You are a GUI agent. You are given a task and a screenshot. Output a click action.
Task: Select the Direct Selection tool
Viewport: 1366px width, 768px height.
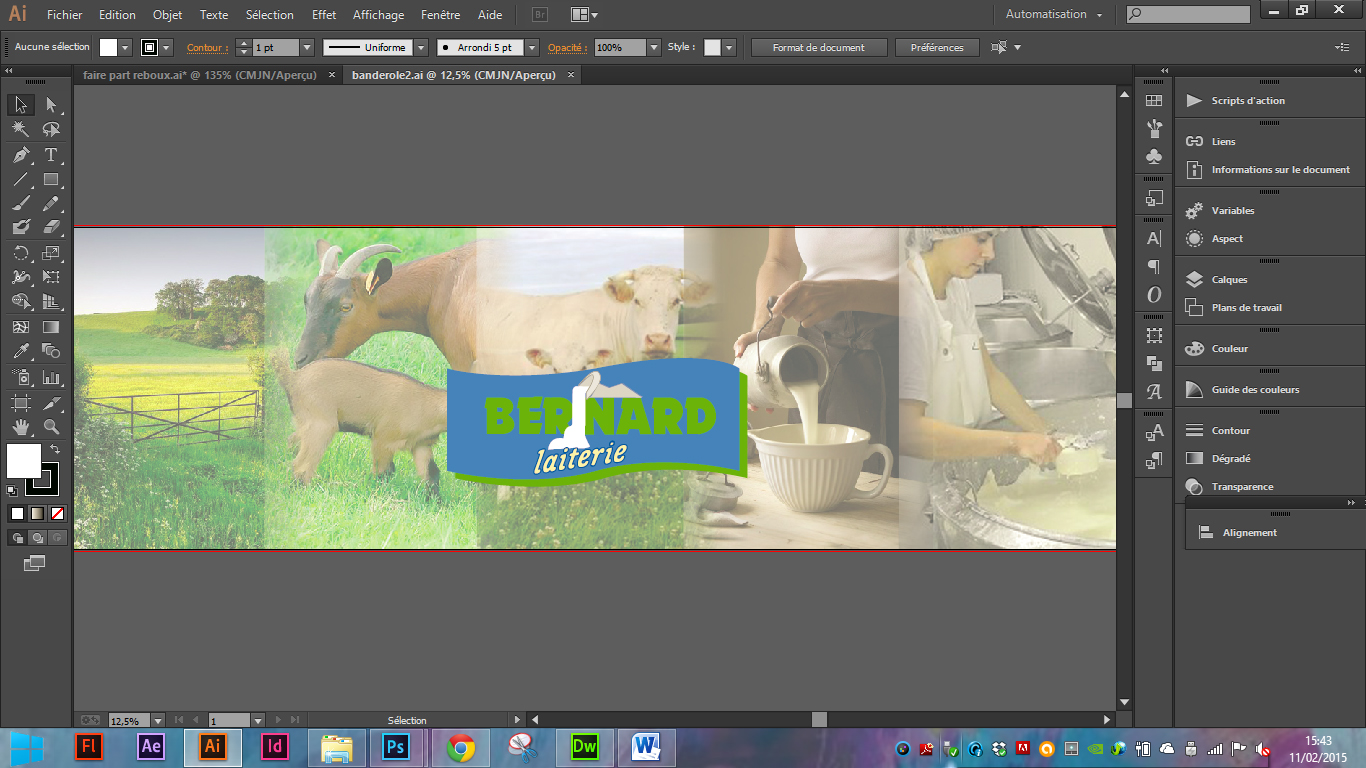(x=51, y=105)
